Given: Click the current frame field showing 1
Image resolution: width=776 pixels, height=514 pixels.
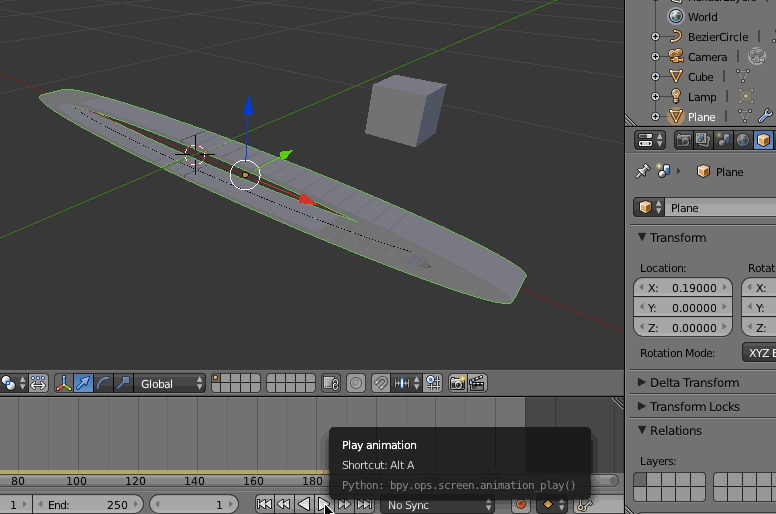Looking at the screenshot, I should pos(194,505).
